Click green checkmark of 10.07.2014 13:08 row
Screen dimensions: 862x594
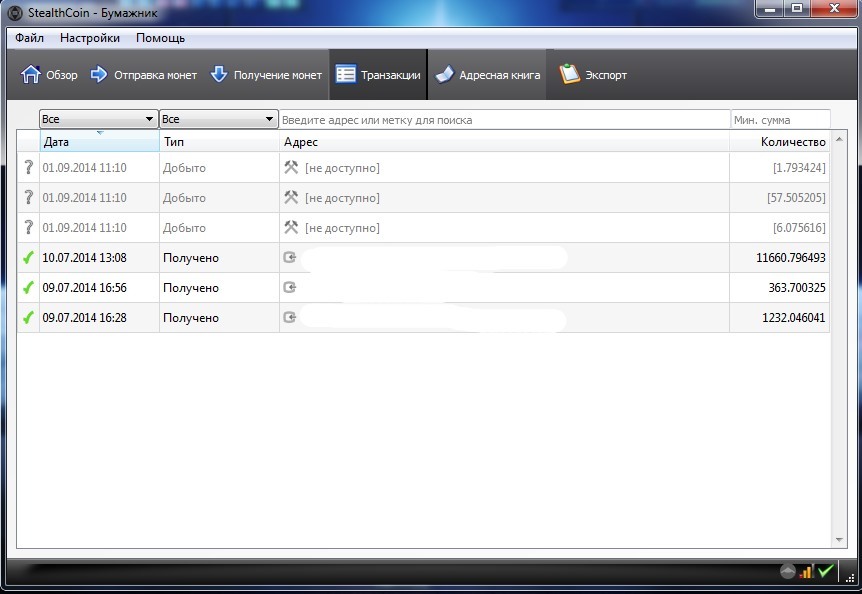pos(28,257)
